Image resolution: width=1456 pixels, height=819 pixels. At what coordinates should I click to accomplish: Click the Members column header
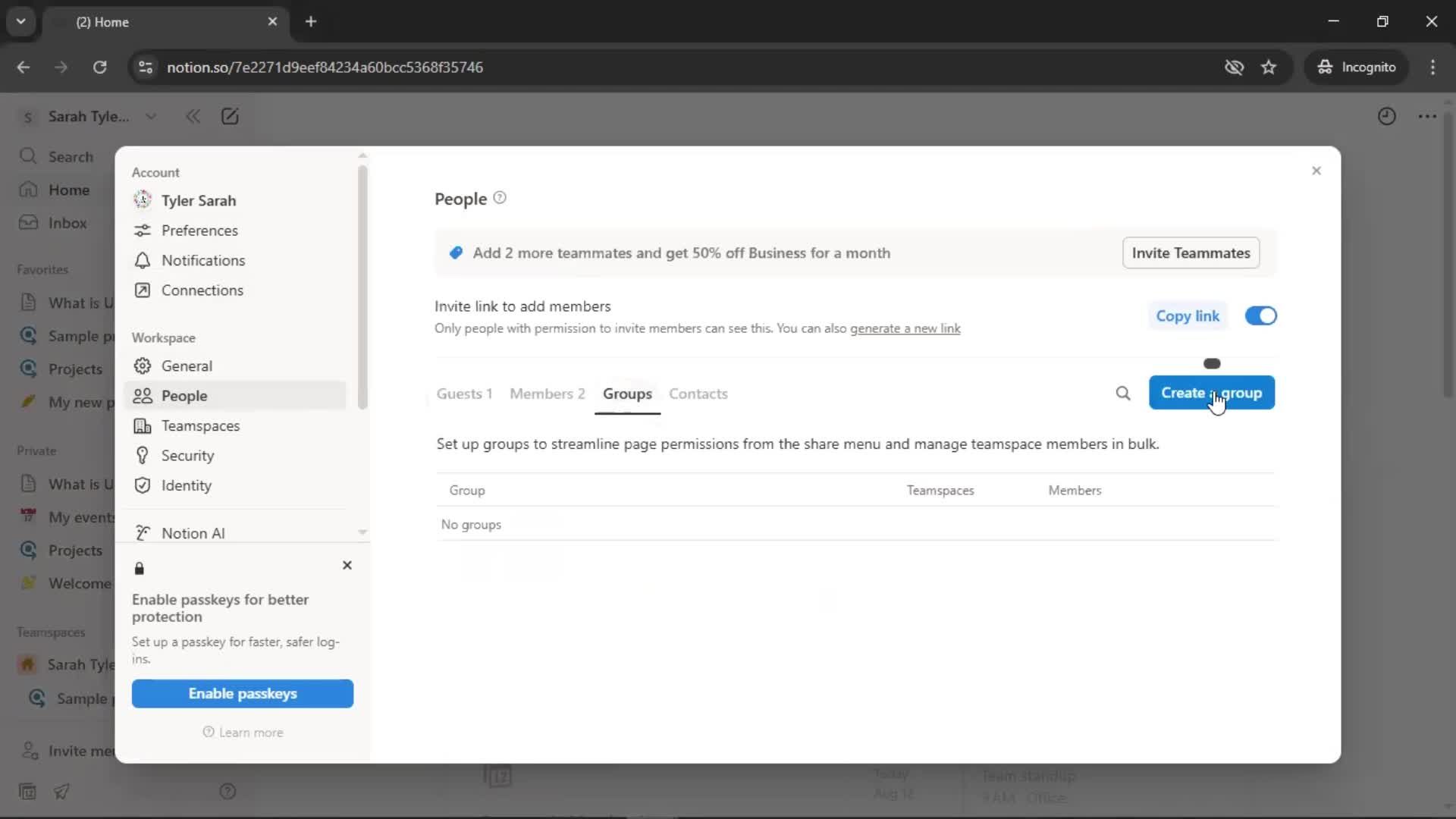1075,491
